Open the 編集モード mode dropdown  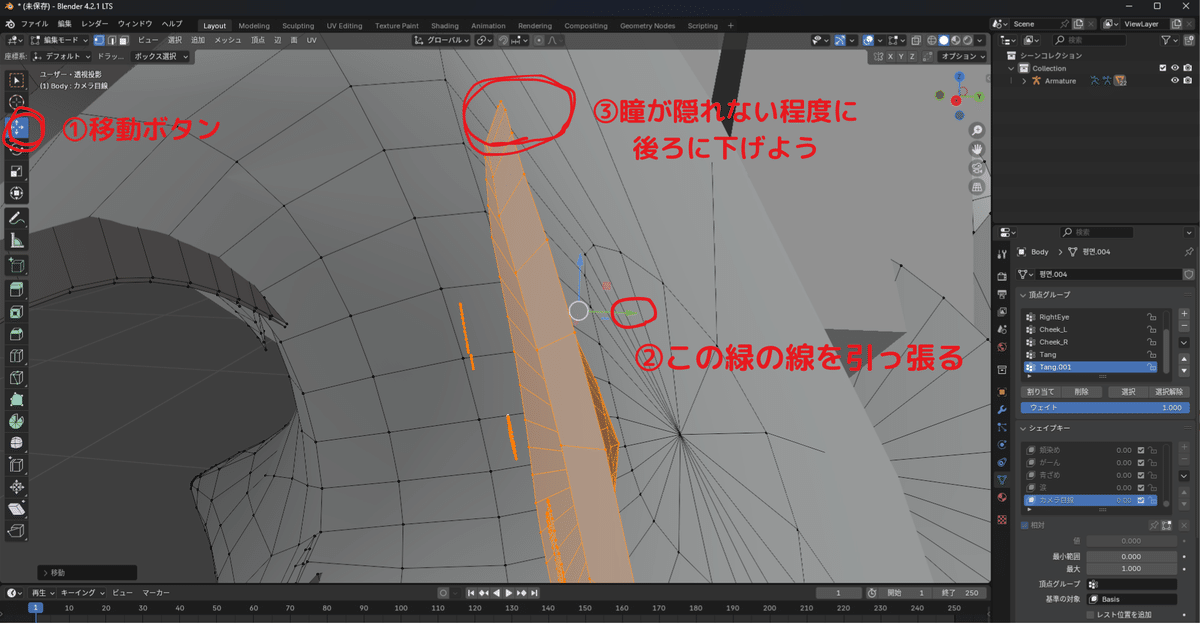pos(61,40)
